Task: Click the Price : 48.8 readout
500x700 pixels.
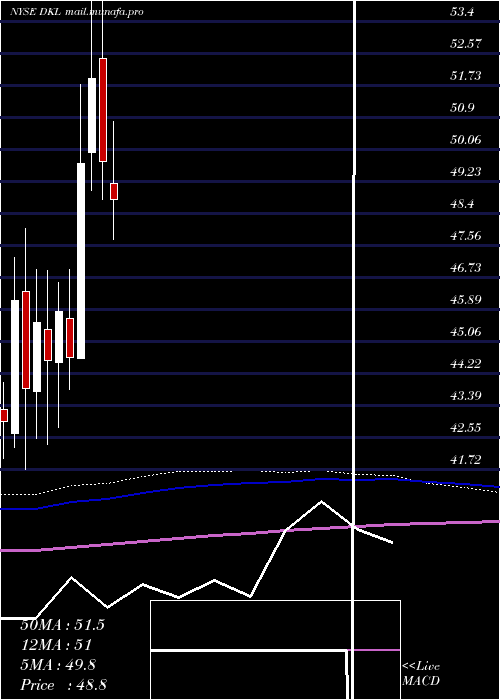Action: [x=63, y=685]
